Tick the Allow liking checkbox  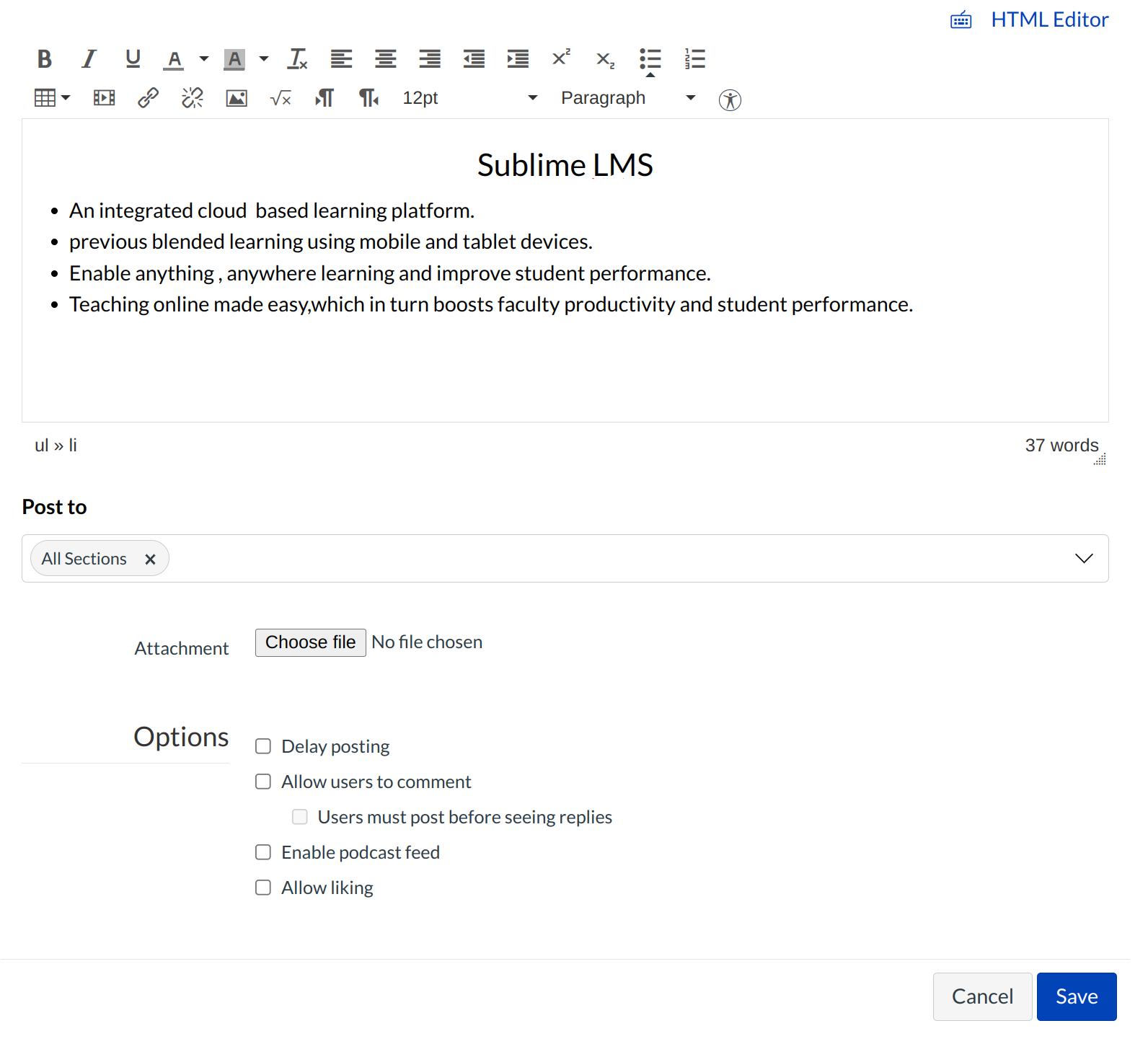click(x=263, y=888)
